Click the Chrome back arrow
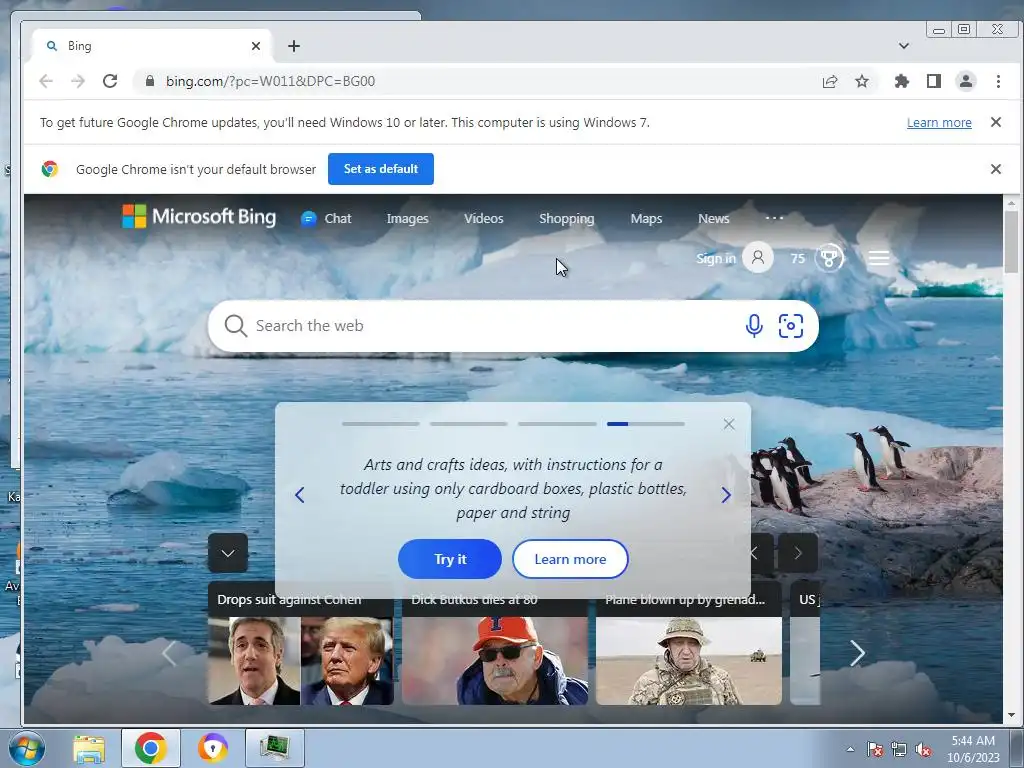Screen dimensions: 1024x768 coord(46,81)
